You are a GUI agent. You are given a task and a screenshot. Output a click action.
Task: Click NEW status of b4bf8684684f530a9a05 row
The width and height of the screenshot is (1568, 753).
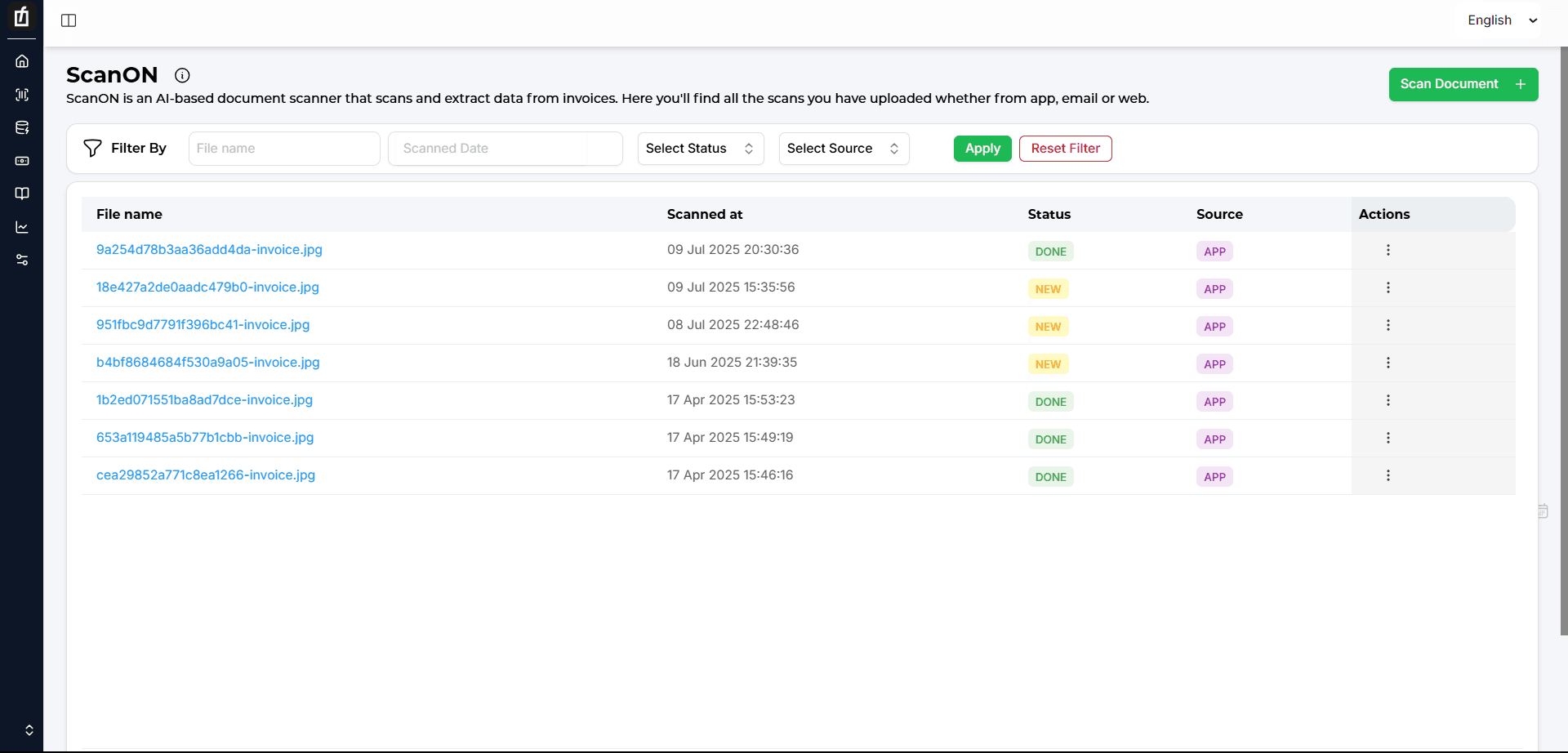pos(1048,364)
